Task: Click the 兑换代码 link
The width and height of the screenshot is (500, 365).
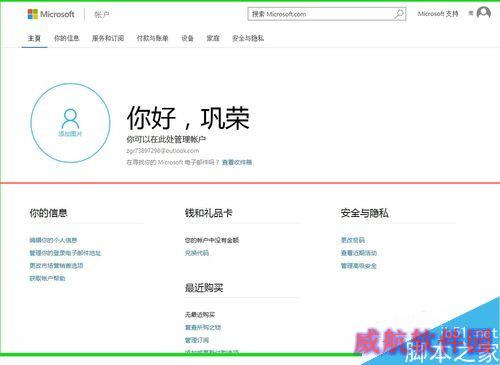Action: pos(197,253)
